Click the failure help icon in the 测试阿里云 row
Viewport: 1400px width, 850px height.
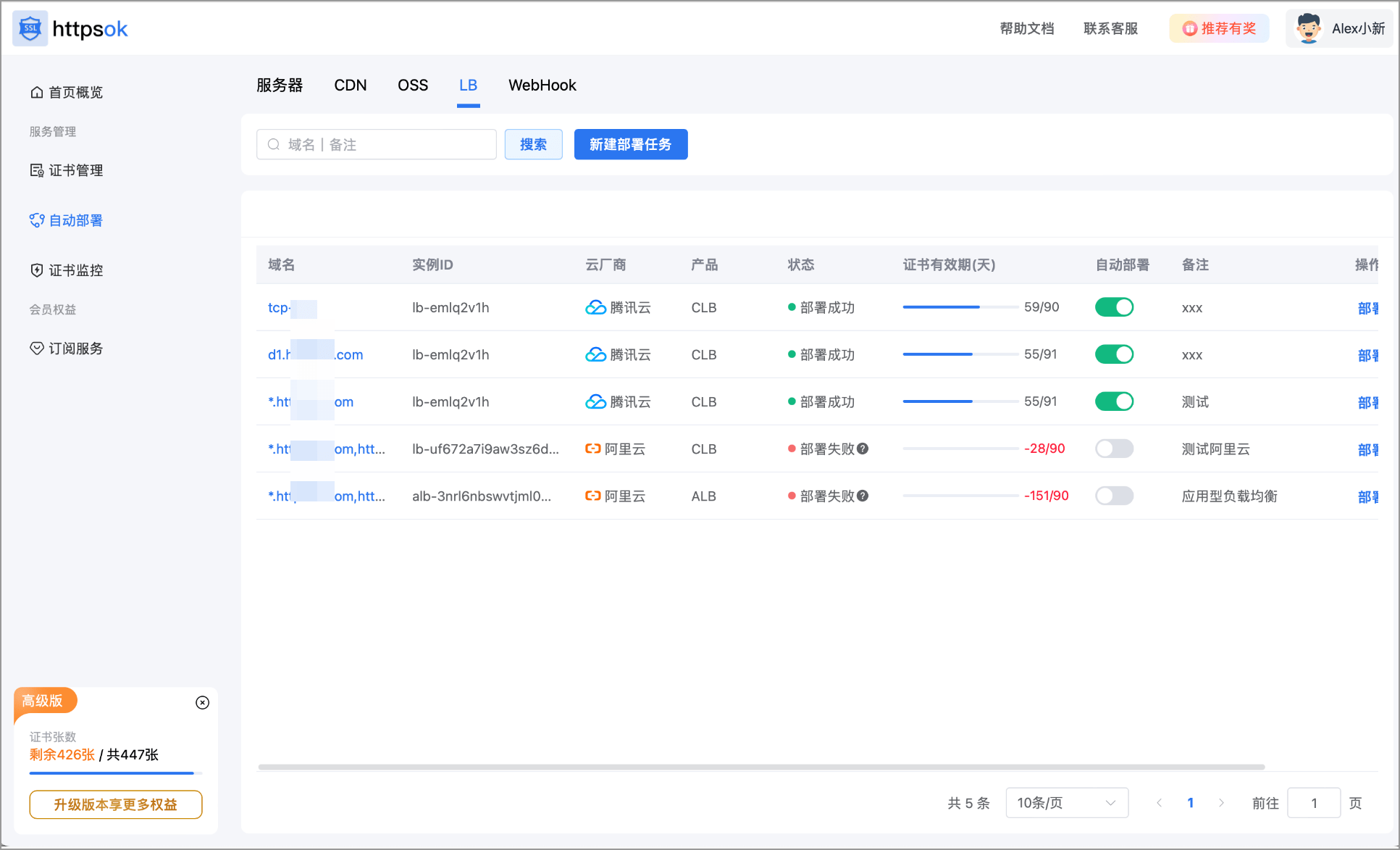click(x=863, y=449)
